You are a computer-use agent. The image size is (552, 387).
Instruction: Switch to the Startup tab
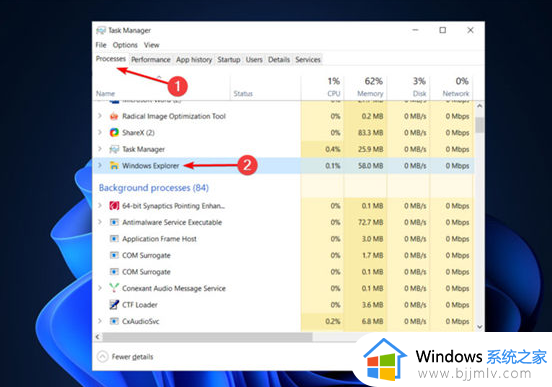coord(229,60)
